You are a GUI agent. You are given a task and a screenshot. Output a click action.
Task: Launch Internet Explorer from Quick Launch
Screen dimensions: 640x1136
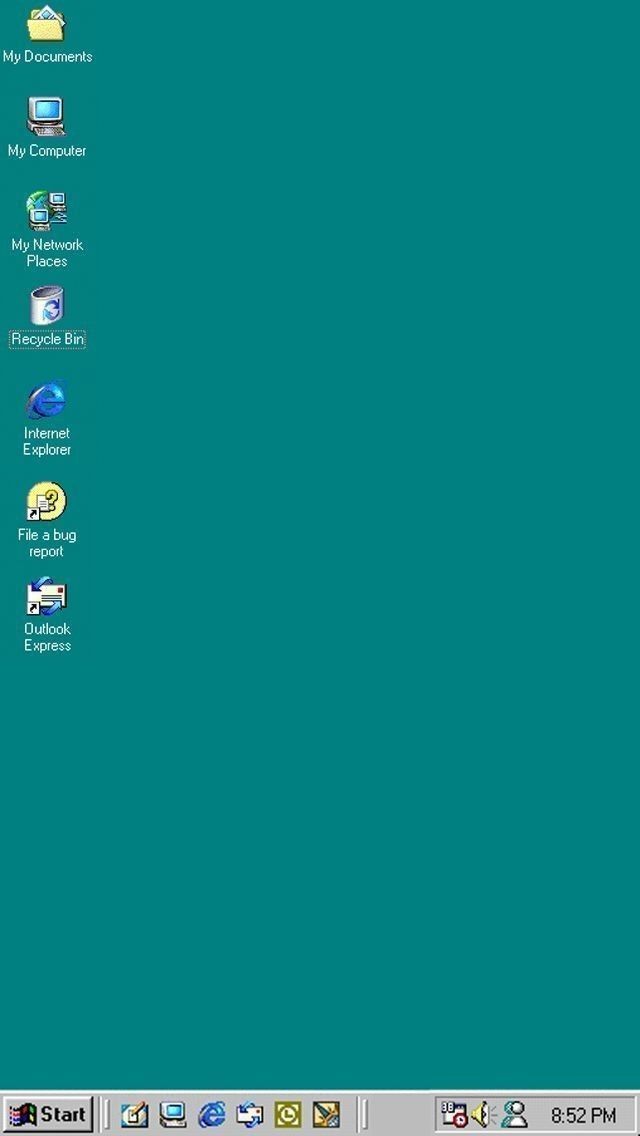click(x=212, y=1114)
